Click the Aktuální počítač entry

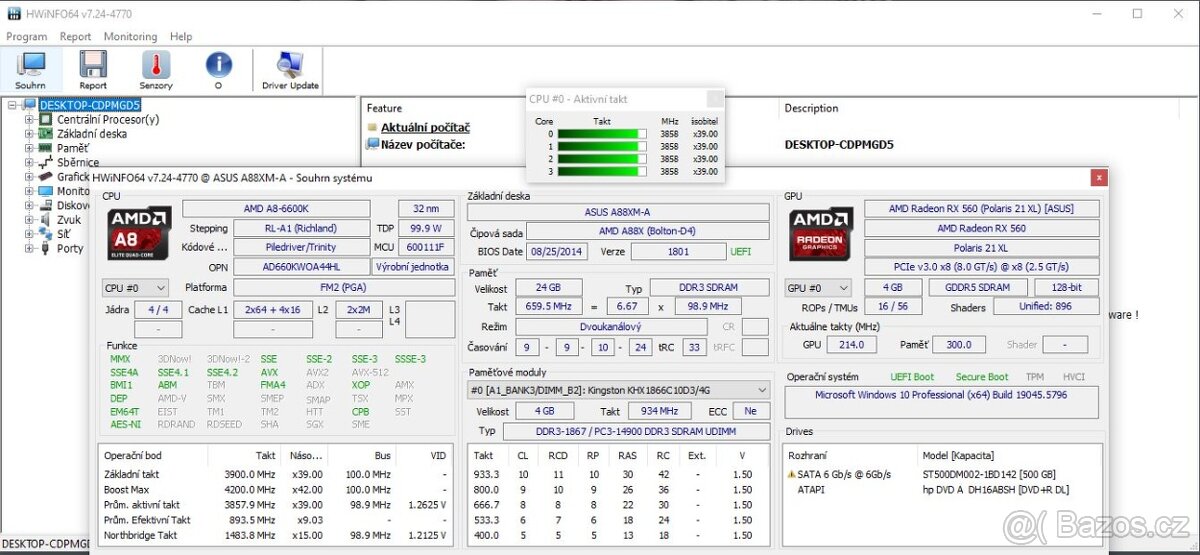click(425, 127)
